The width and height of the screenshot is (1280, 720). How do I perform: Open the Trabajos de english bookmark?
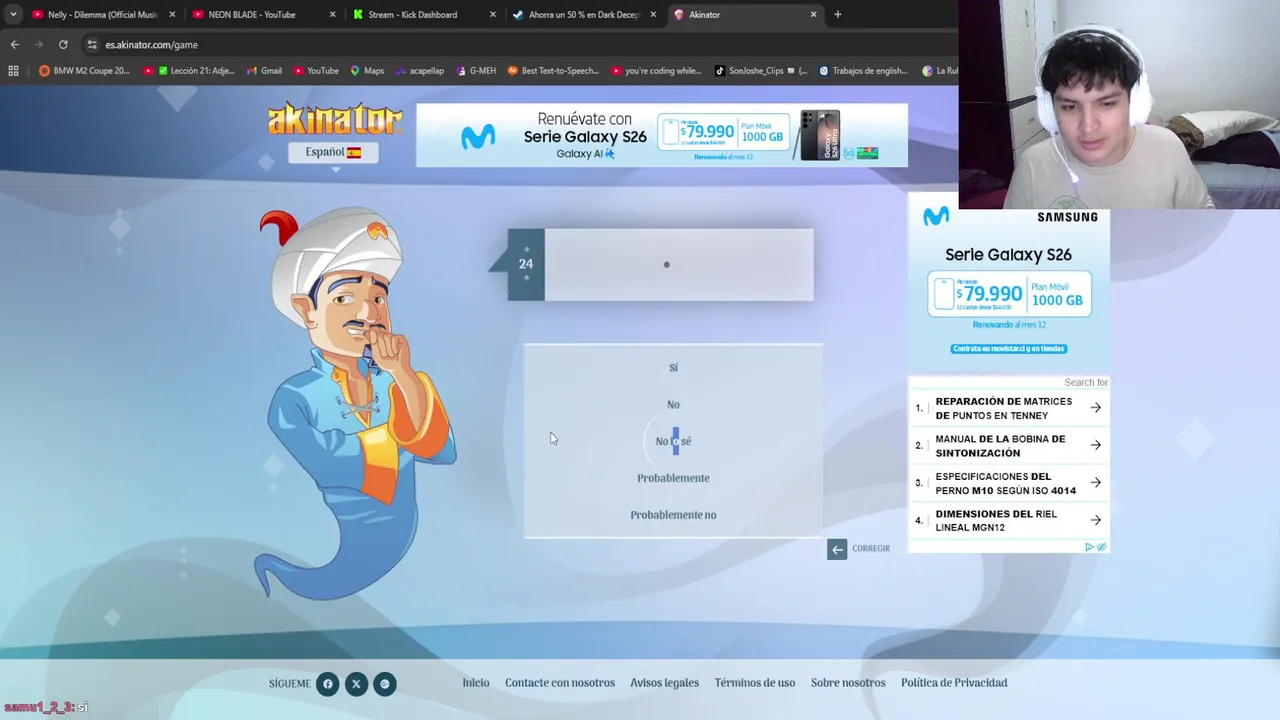click(x=864, y=71)
